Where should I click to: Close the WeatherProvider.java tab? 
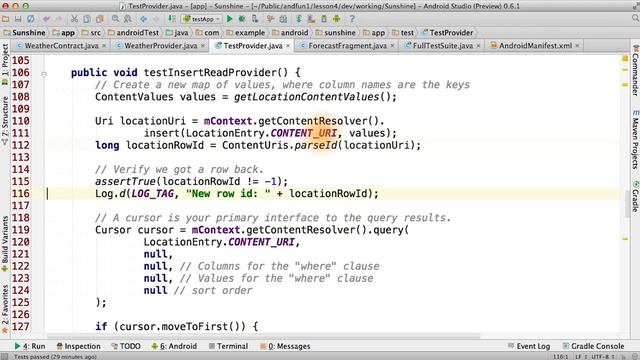[202, 46]
